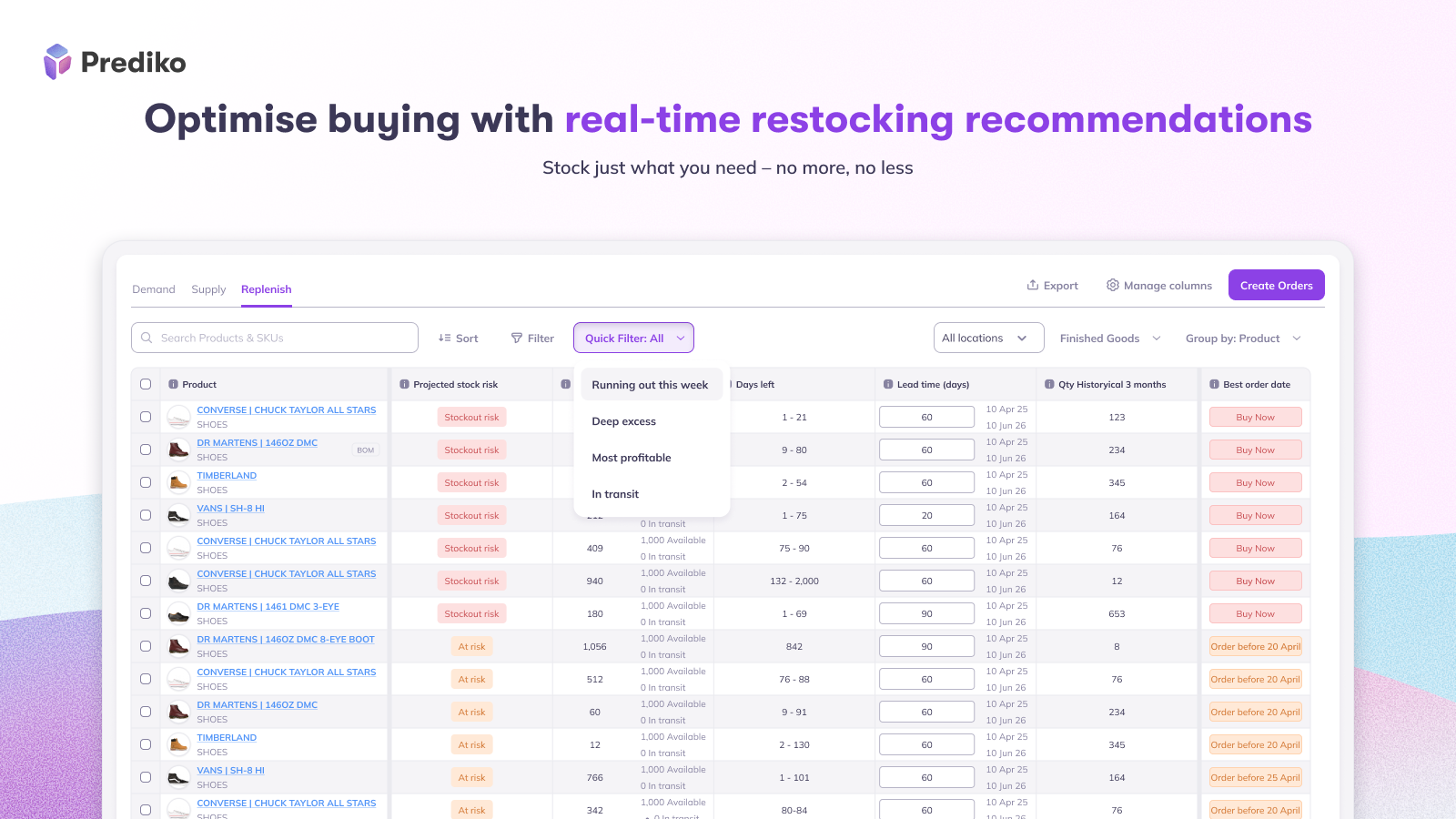
Task: Click the Export upload icon
Action: (1033, 285)
